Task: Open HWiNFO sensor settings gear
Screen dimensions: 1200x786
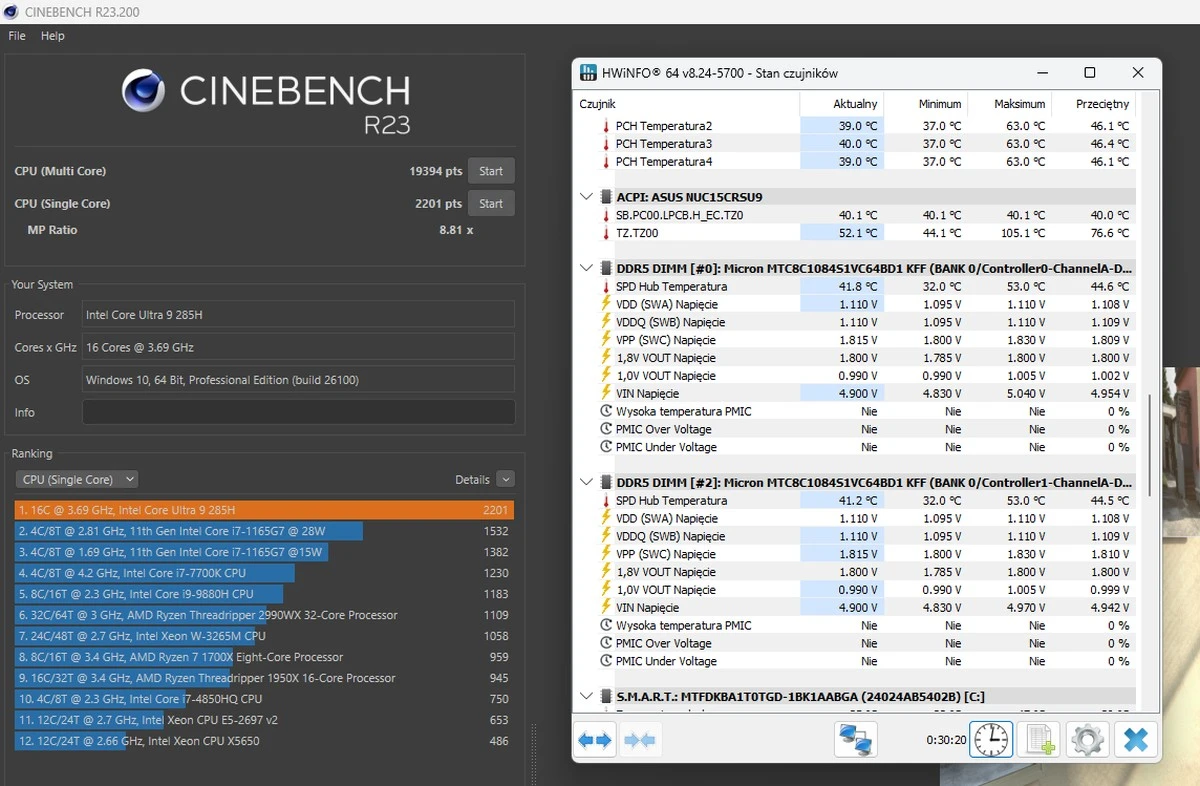Action: click(1087, 740)
